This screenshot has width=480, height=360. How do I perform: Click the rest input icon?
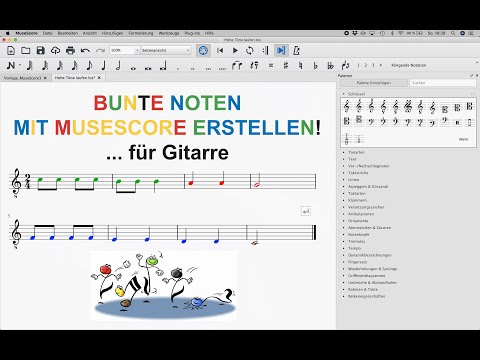click(254, 65)
